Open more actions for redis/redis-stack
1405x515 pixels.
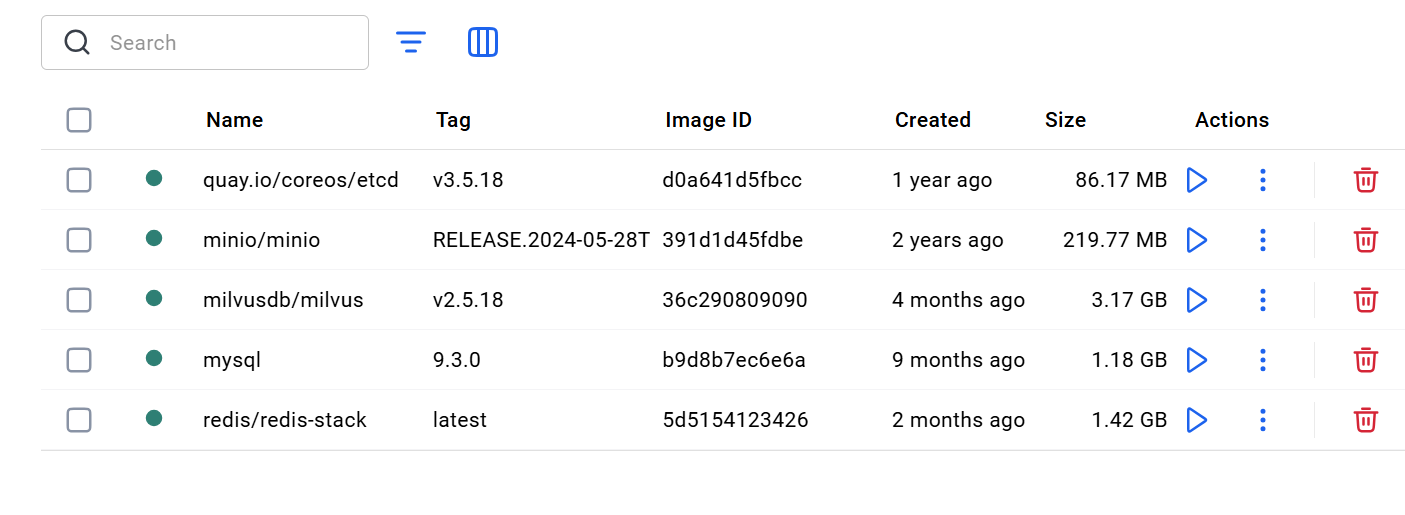(1263, 420)
